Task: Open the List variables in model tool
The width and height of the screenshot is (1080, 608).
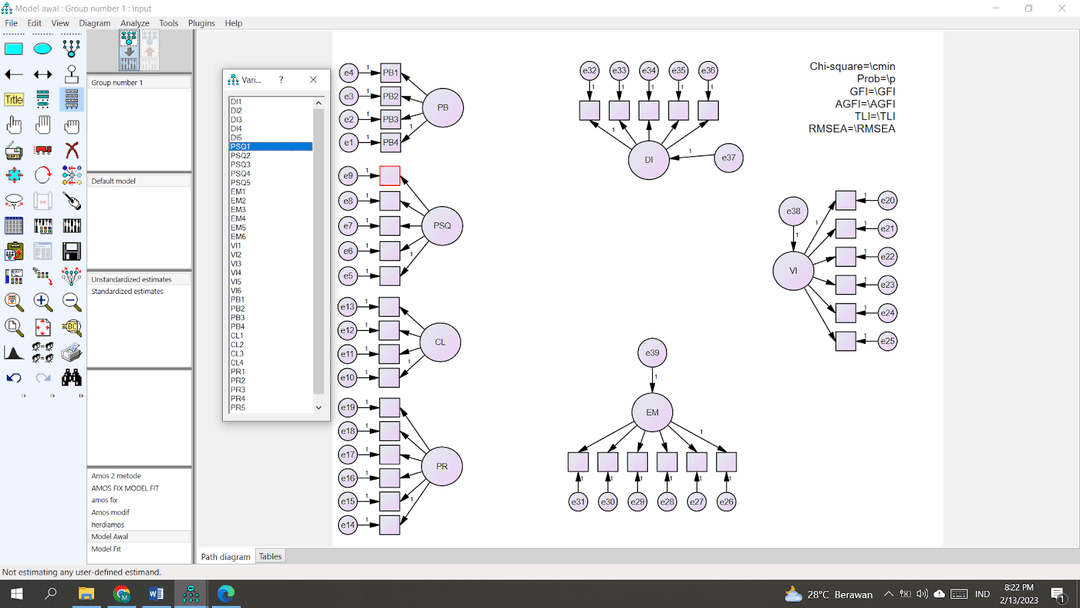Action: 43,100
